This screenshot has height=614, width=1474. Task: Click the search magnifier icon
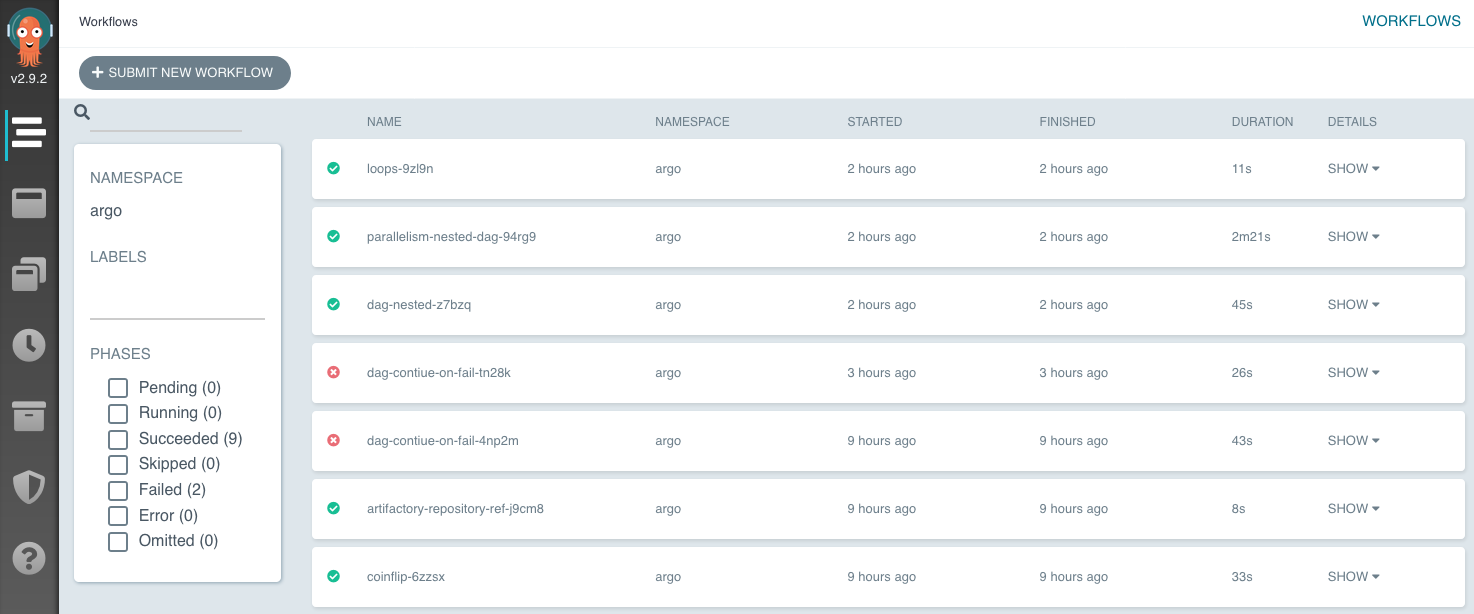(81, 112)
